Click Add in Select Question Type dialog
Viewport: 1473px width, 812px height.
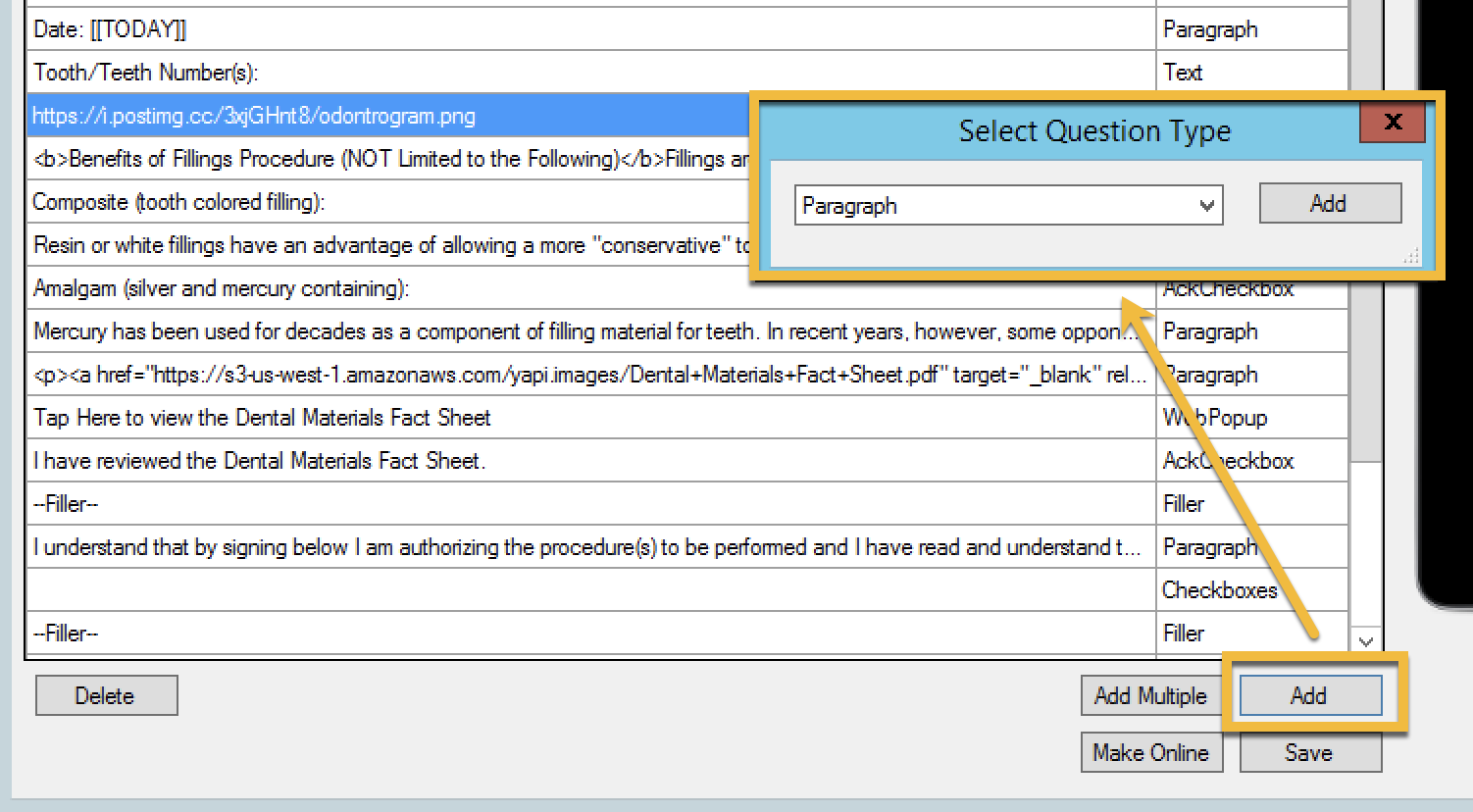point(1330,203)
